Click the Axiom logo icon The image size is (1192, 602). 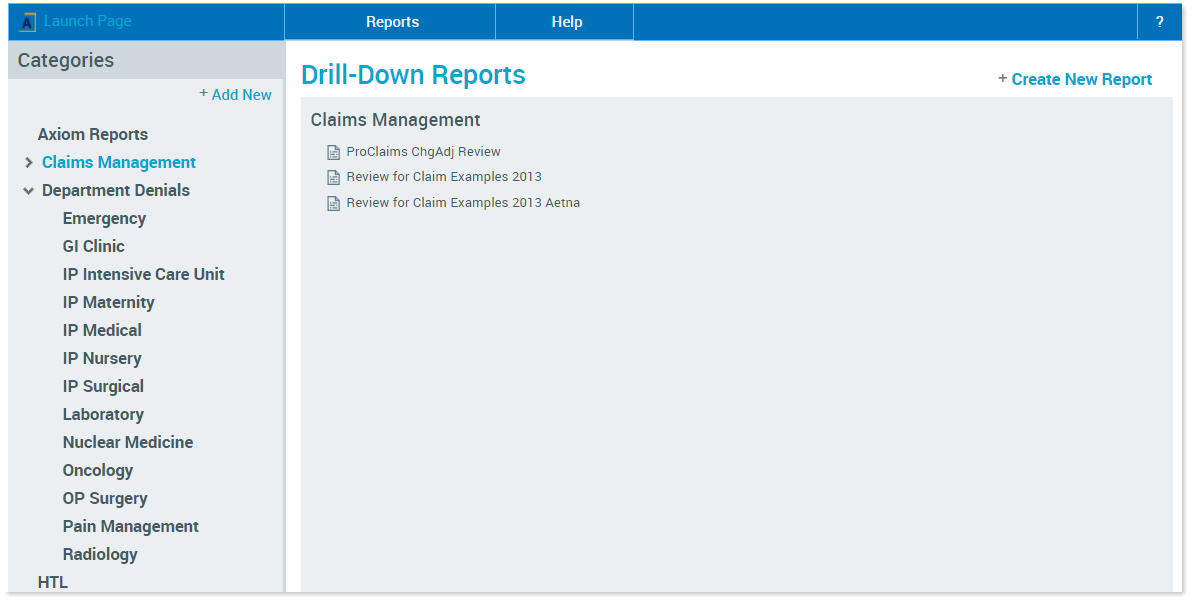(28, 18)
